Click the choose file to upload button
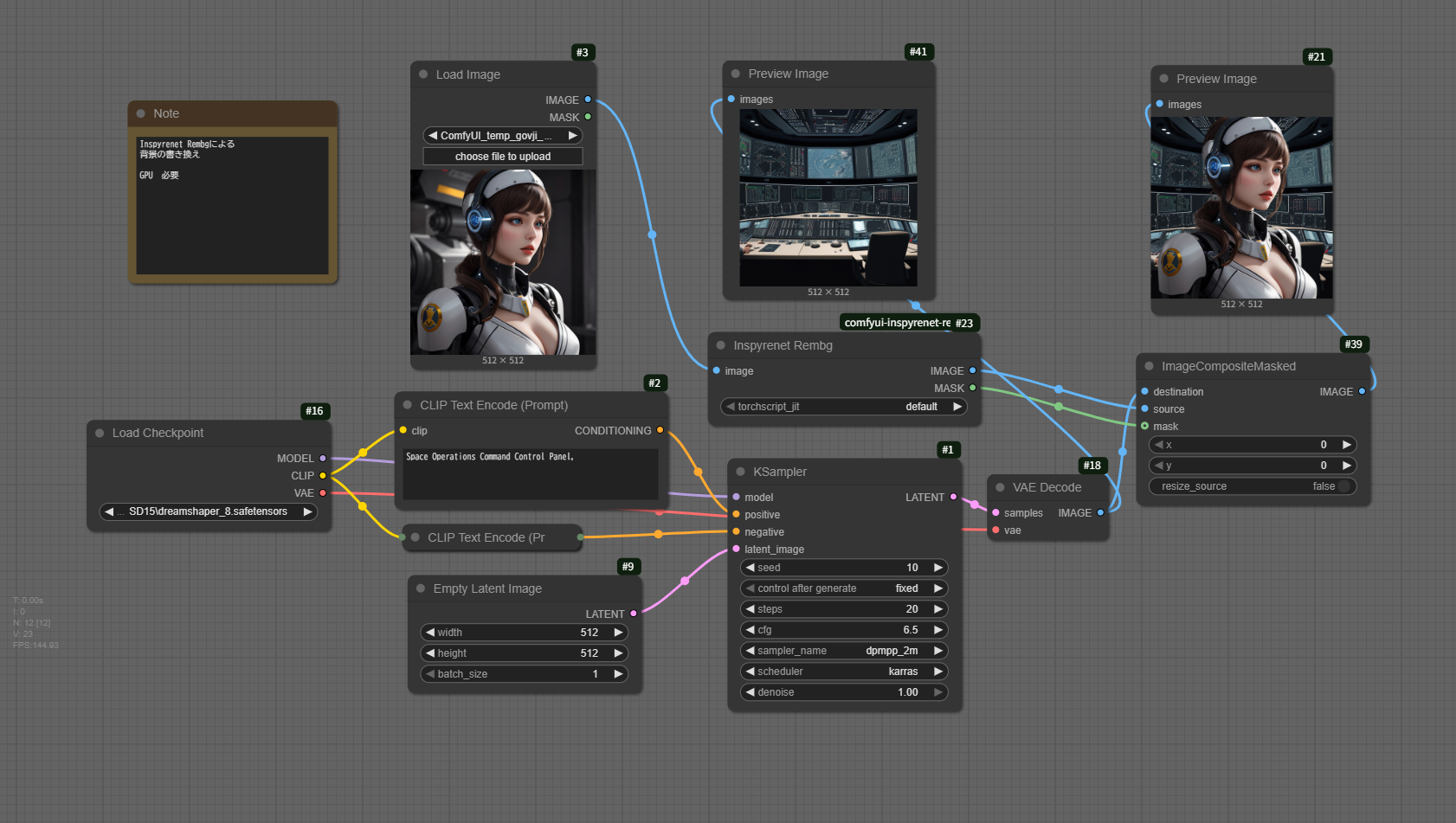Viewport: 1456px width, 823px height. [502, 157]
